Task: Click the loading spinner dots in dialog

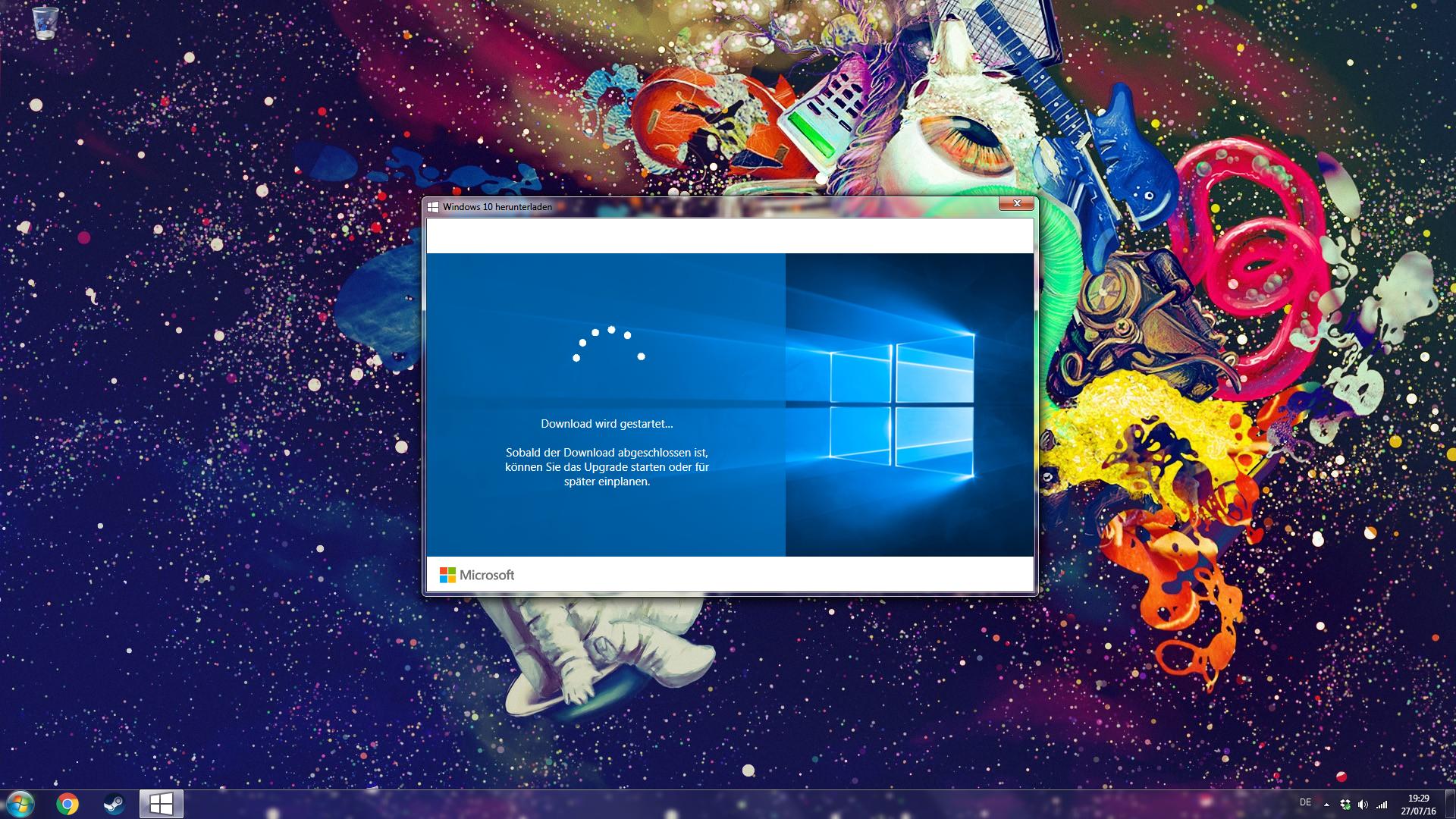Action: click(609, 344)
